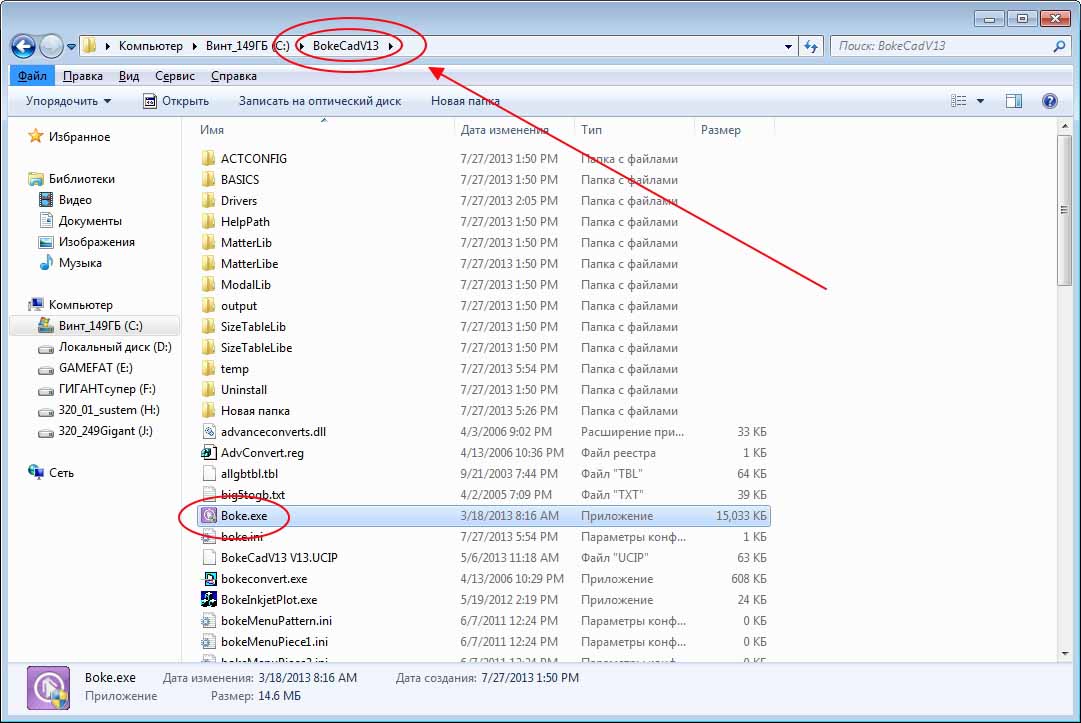This screenshot has width=1081, height=723.
Task: Select Библиотеки in the navigation pane
Action: coord(81,179)
